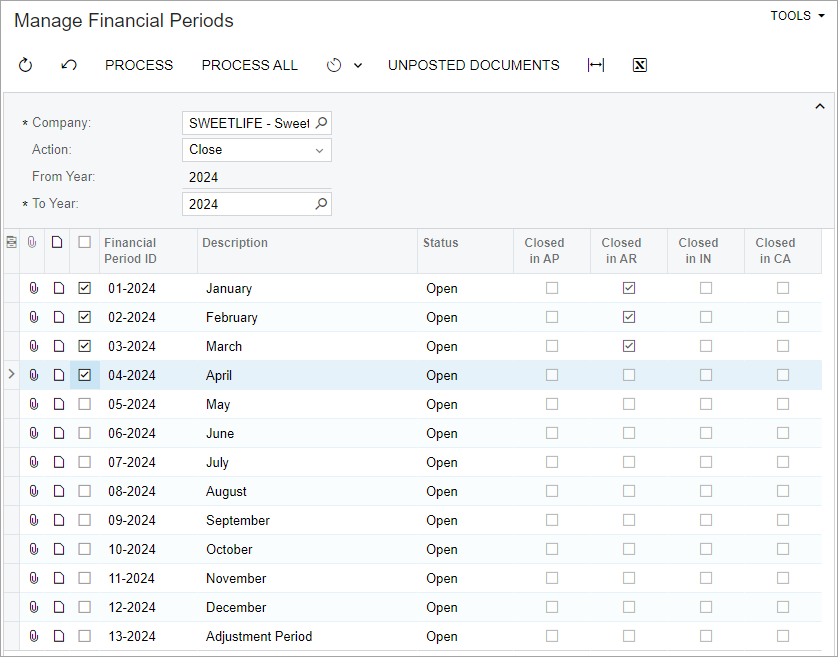
Task: Open the Tools menu
Action: point(796,16)
